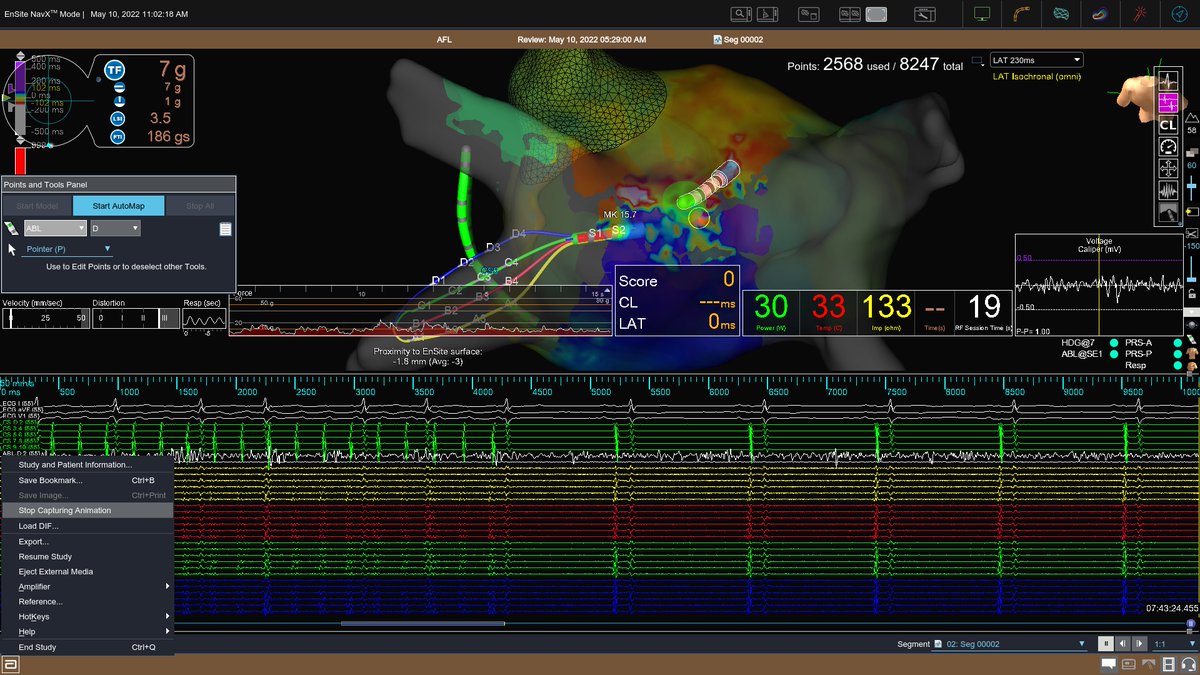Click the catheter image tool icon
This screenshot has width=1200, height=675.
click(1167, 213)
